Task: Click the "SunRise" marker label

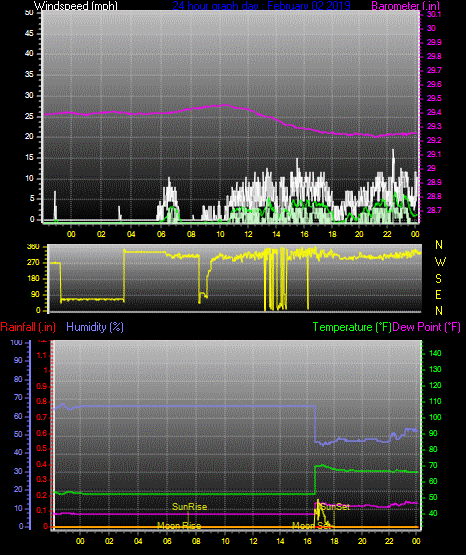Action: (189, 507)
